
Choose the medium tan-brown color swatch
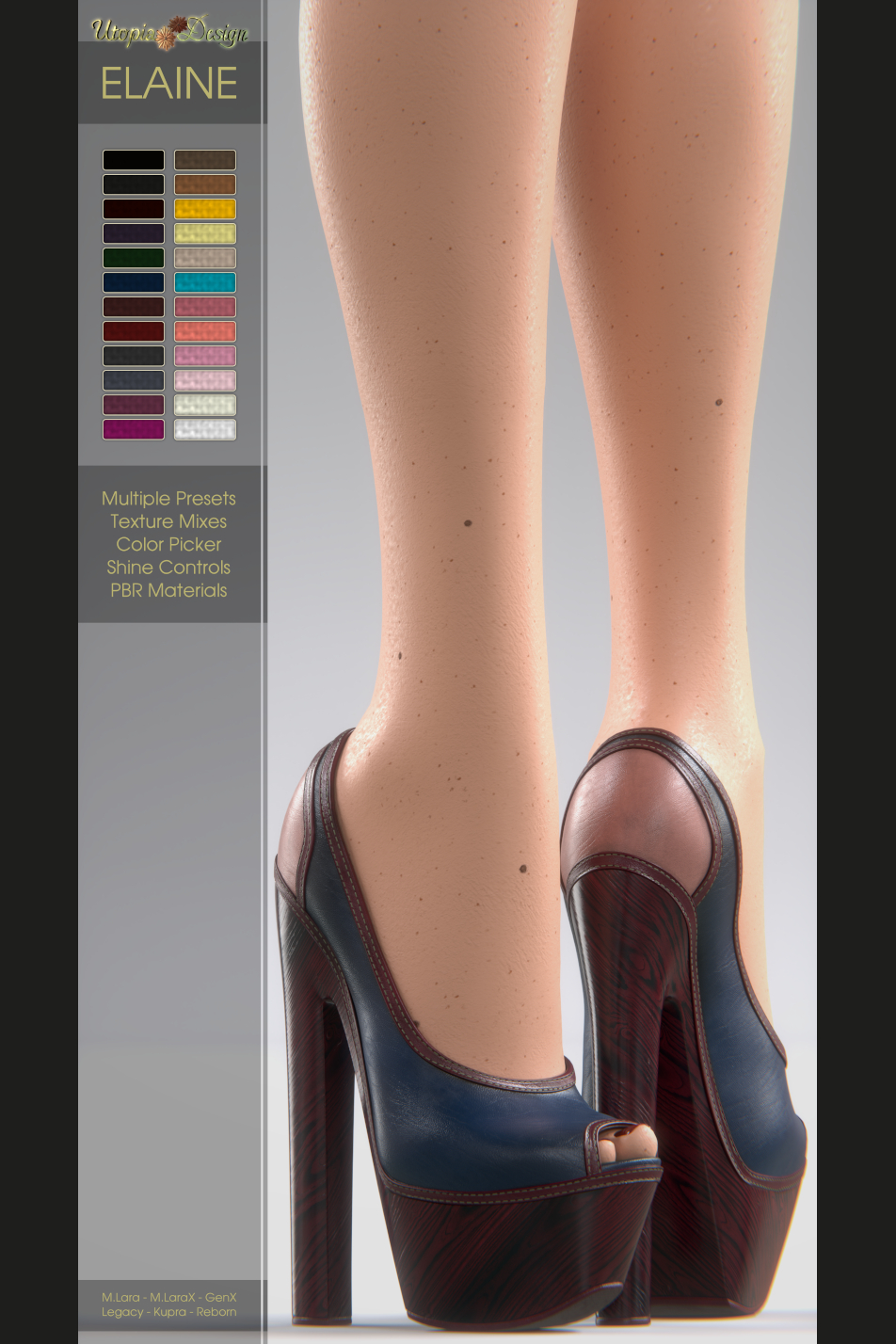tap(205, 184)
